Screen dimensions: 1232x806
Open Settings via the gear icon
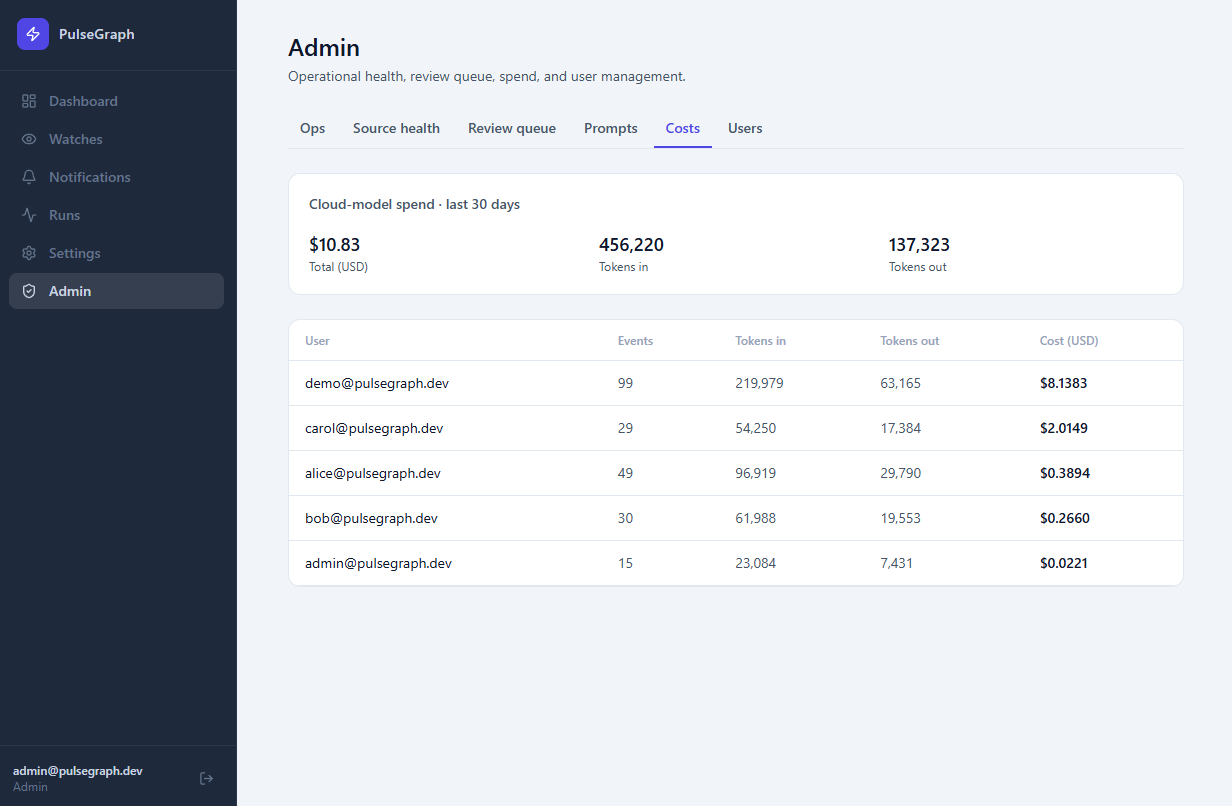click(x=29, y=253)
